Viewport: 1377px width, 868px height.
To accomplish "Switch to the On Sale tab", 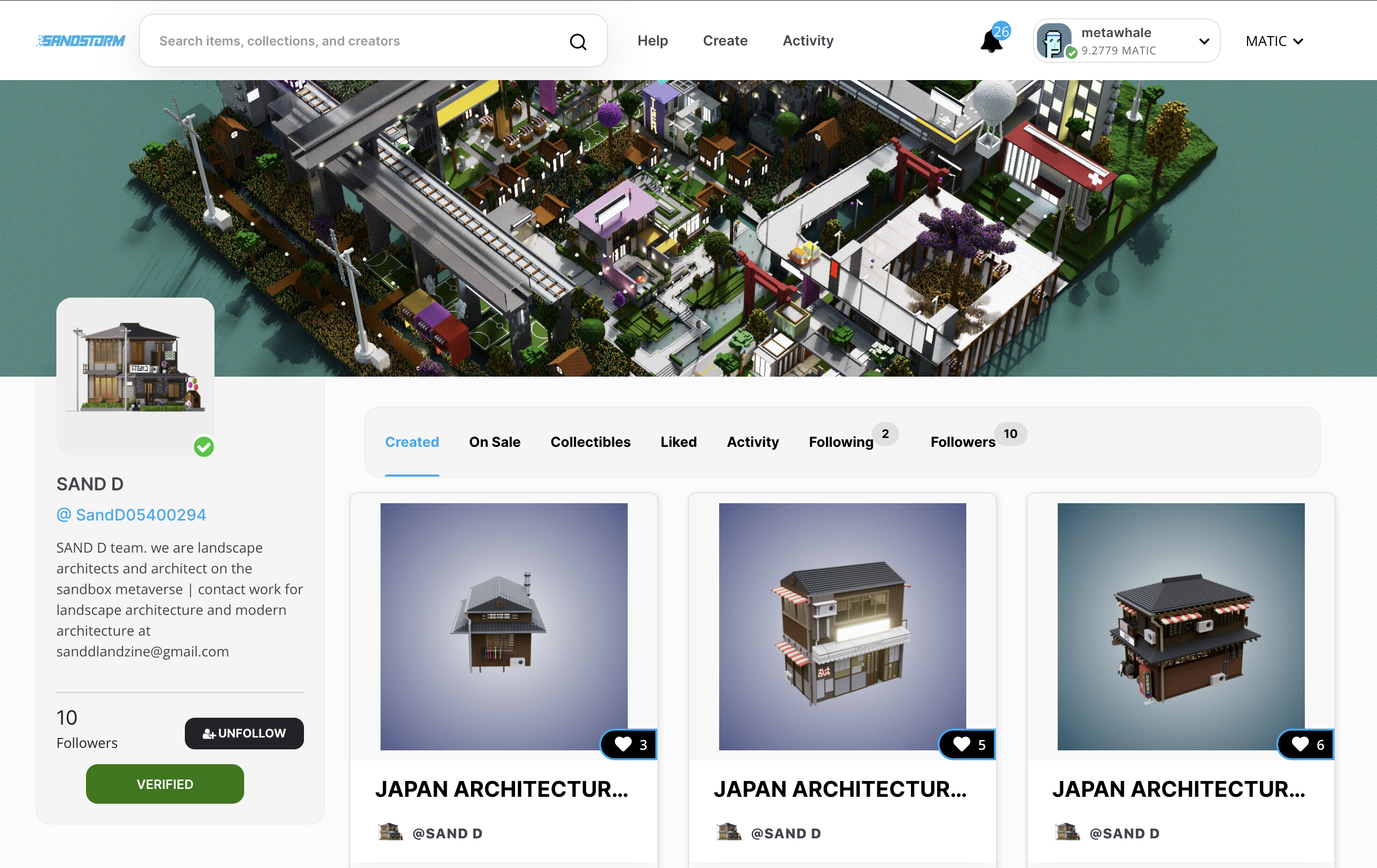I will [x=495, y=442].
